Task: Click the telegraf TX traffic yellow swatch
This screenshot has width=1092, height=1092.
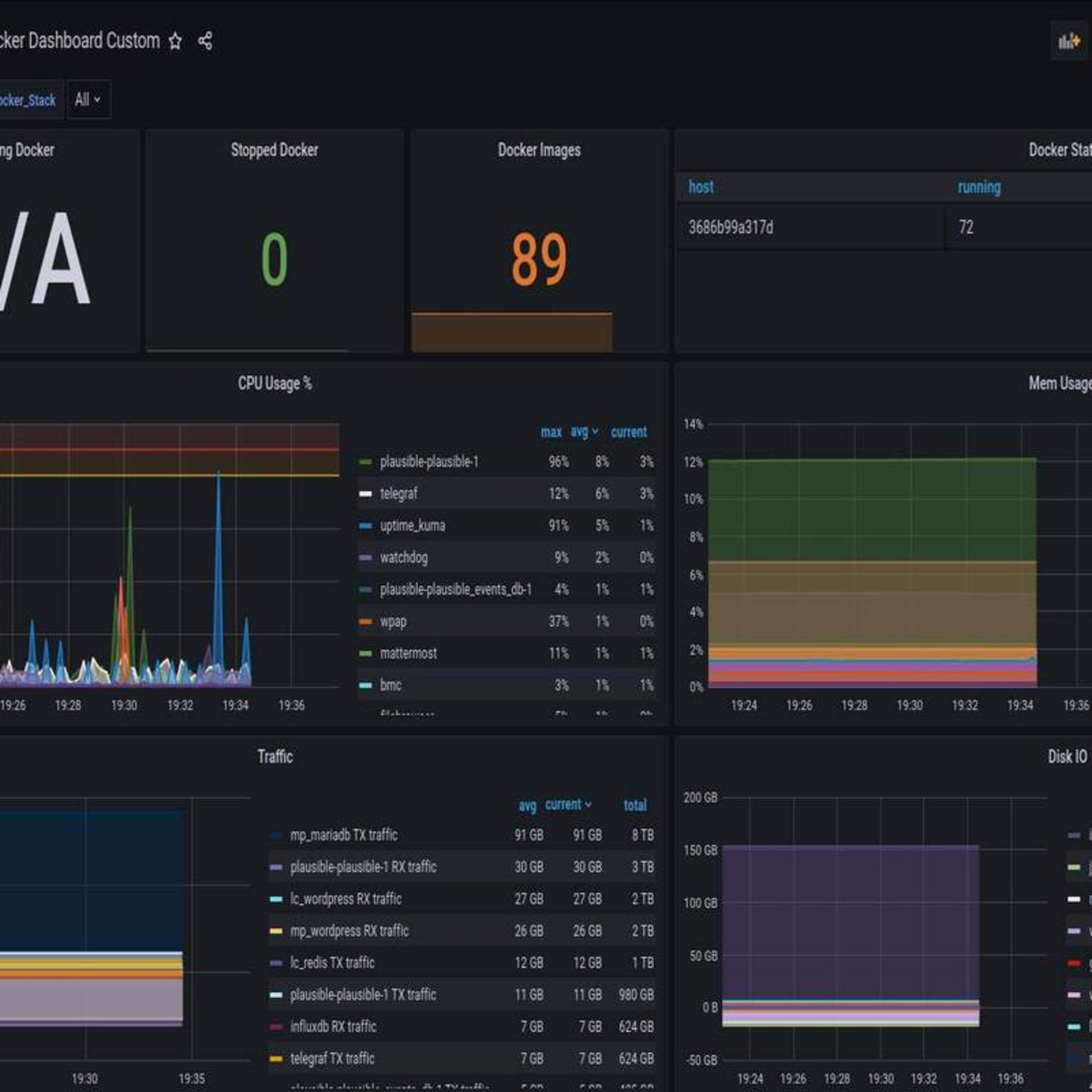Action: pos(276,1059)
